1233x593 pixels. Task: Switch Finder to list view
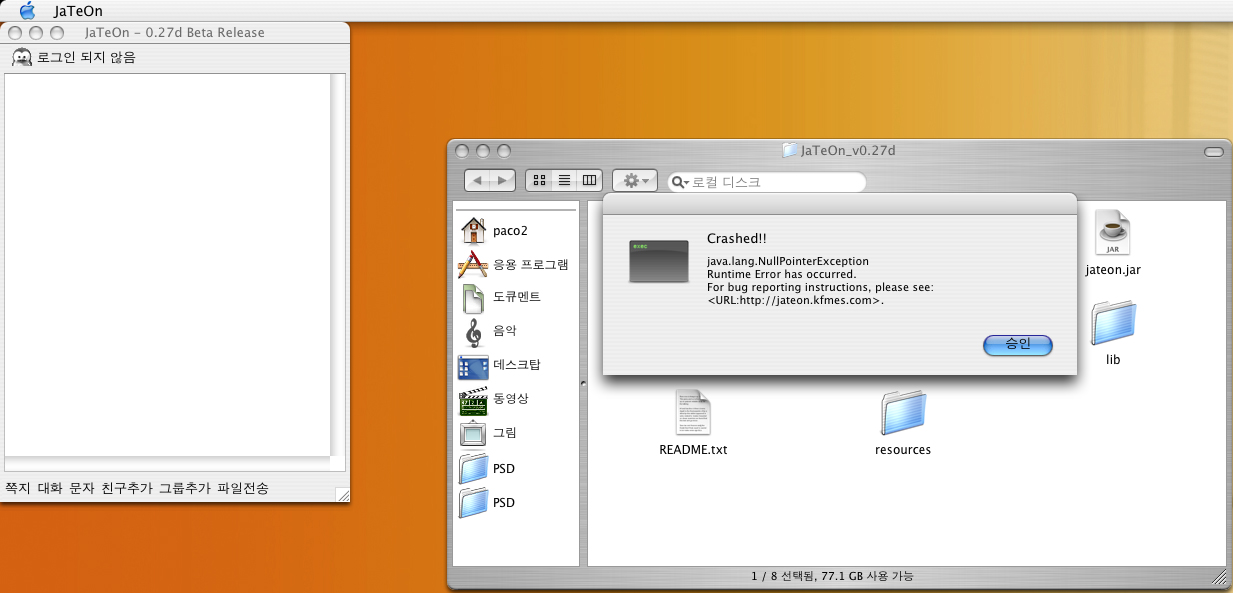click(x=564, y=180)
